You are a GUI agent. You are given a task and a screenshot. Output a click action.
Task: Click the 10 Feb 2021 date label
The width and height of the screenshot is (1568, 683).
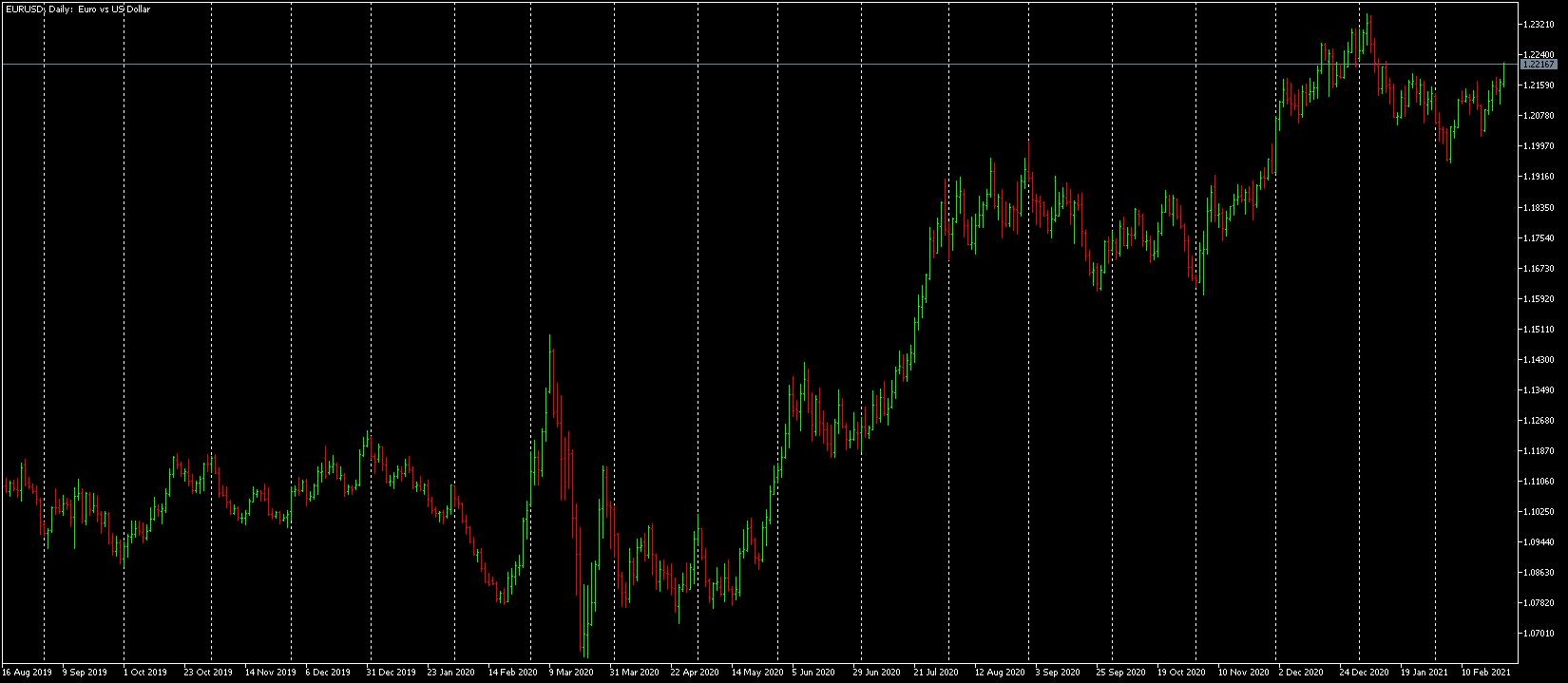pos(1486,673)
